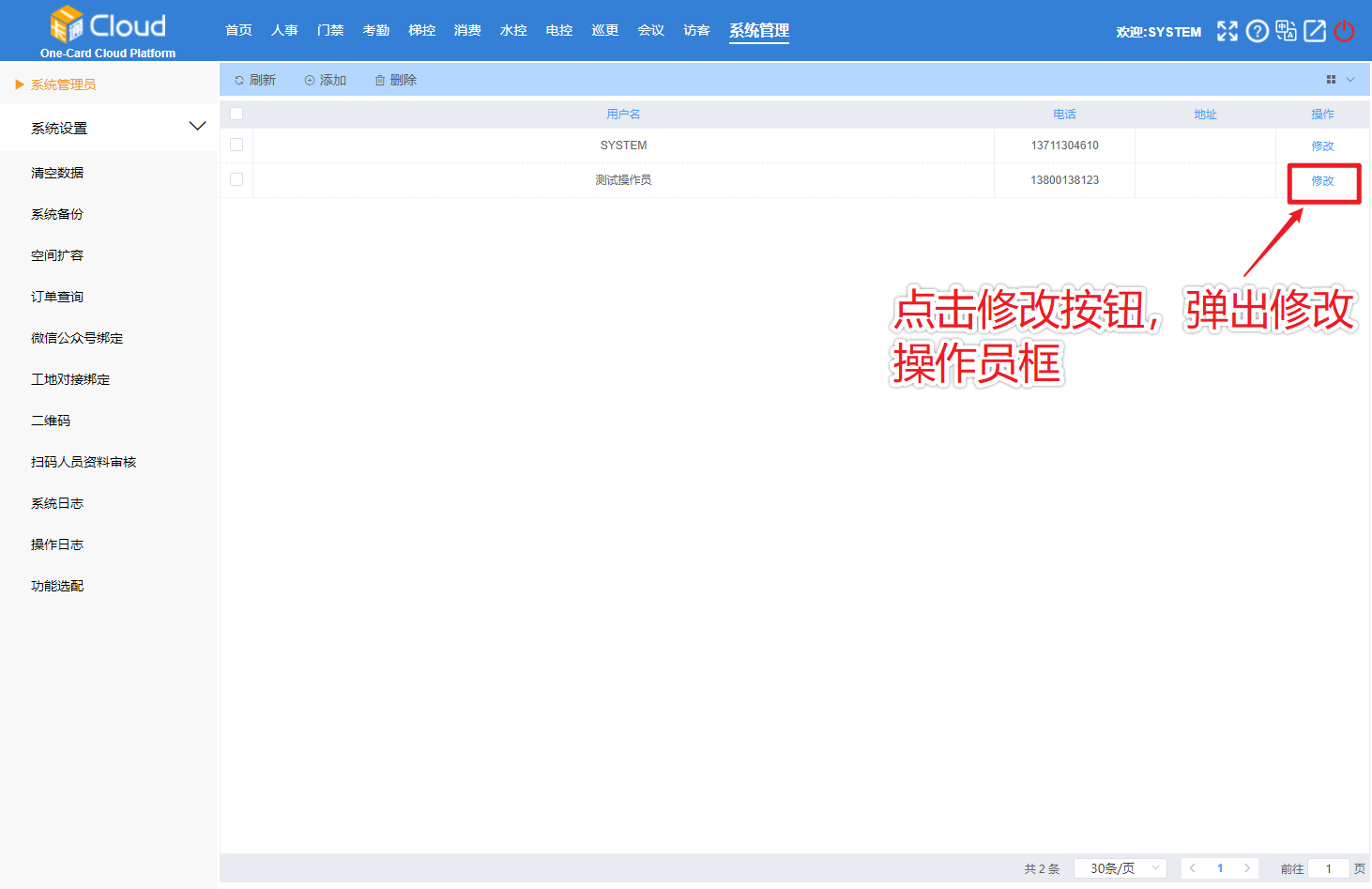Open the help question mark icon
This screenshot has width=1372, height=889.
(1257, 31)
